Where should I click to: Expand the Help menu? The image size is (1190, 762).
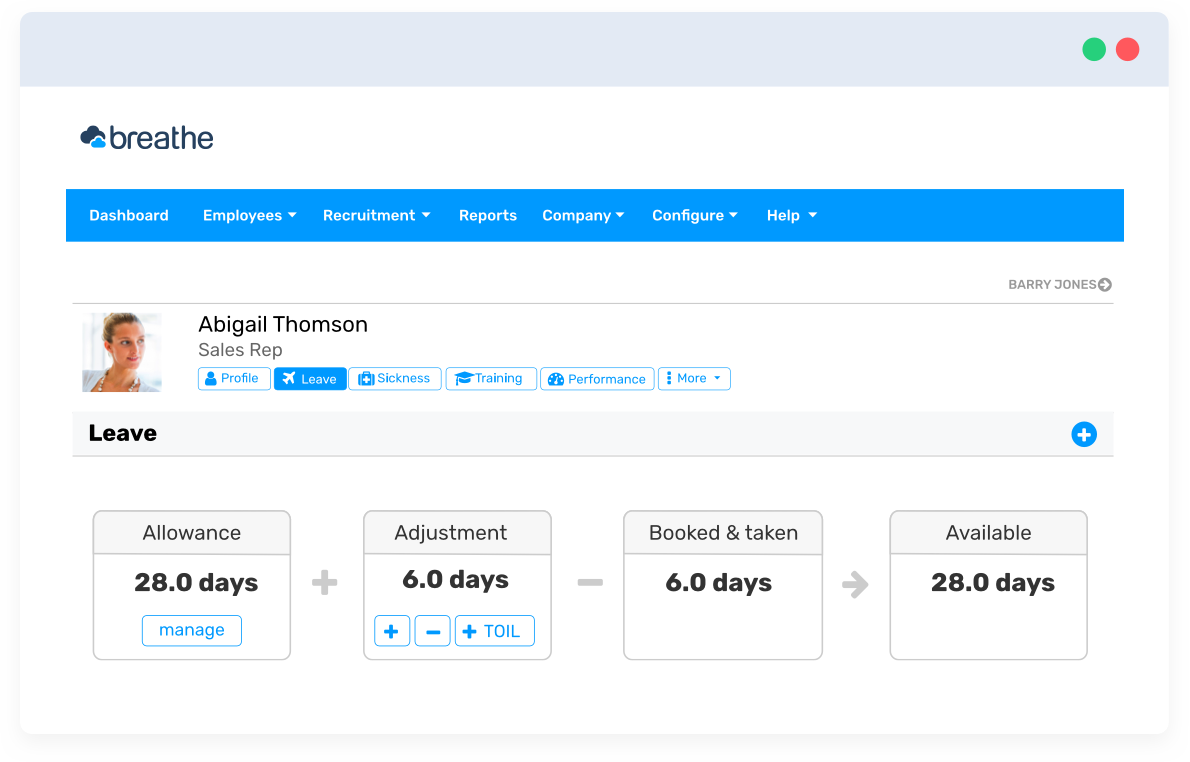(791, 216)
